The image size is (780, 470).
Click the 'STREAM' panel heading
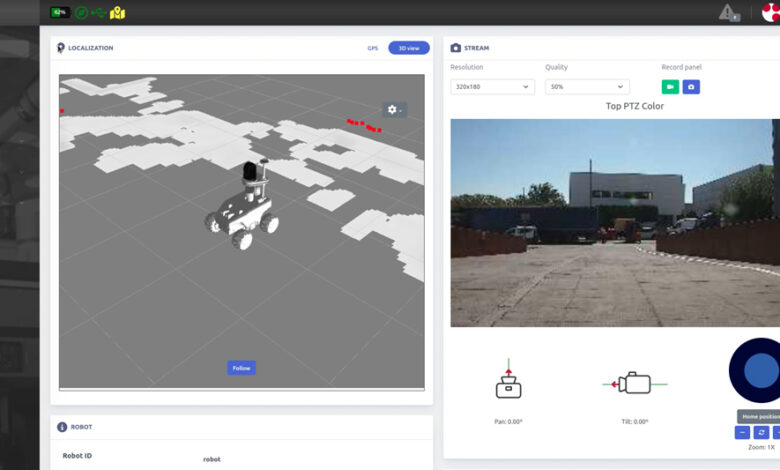coord(477,48)
